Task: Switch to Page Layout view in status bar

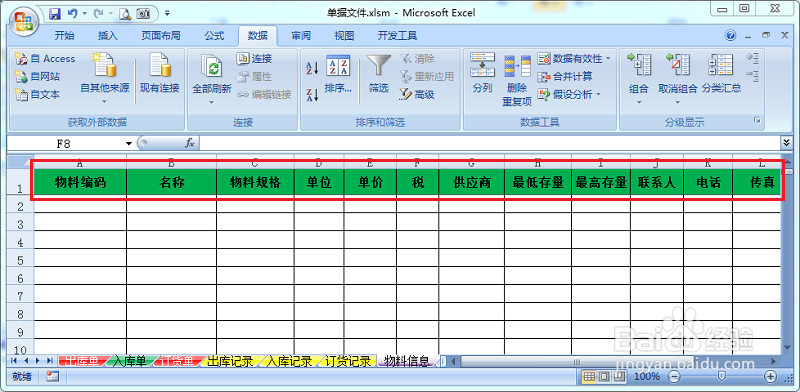Action: pyautogui.click(x=604, y=377)
